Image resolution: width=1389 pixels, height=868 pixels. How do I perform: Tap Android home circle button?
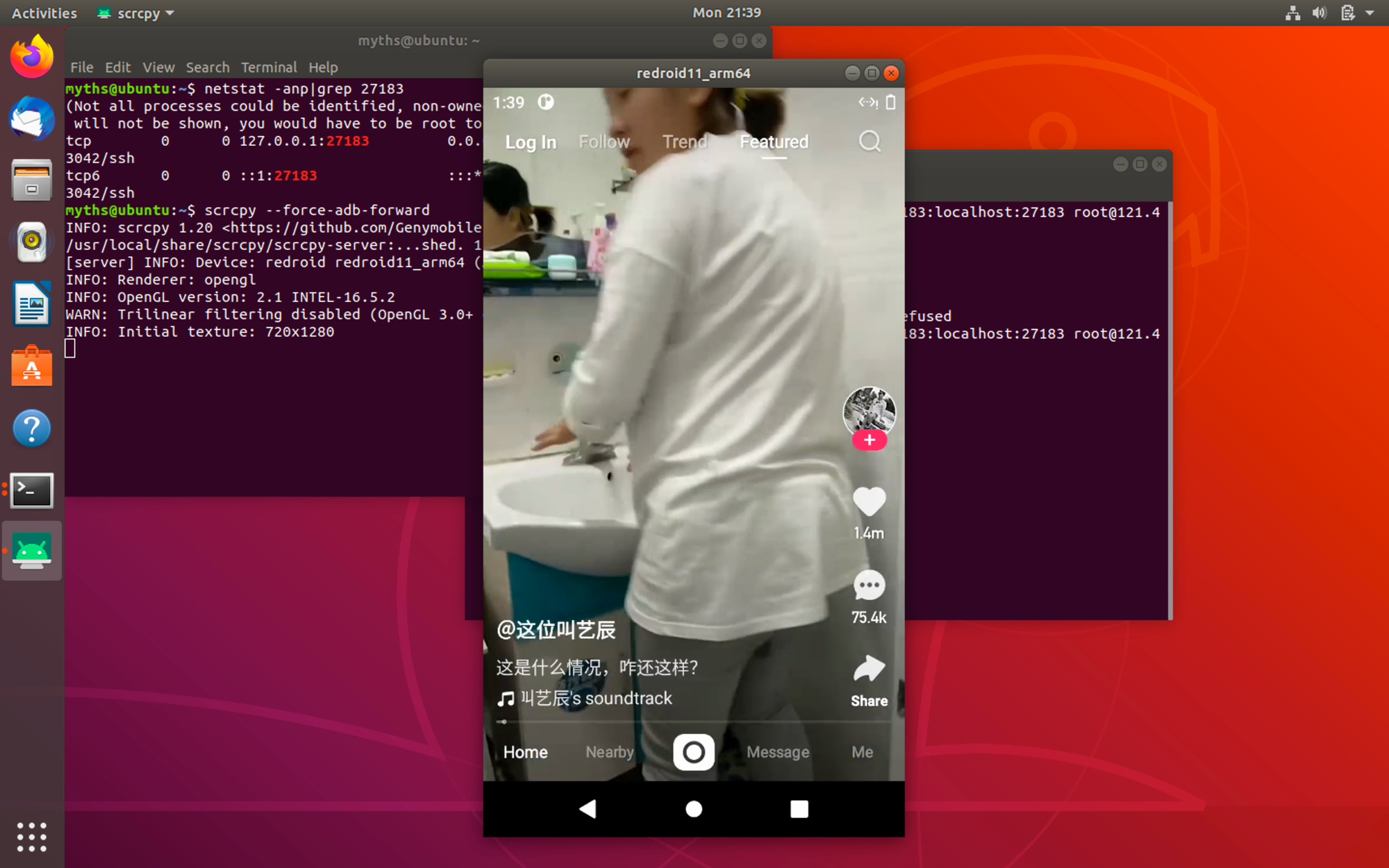693,809
